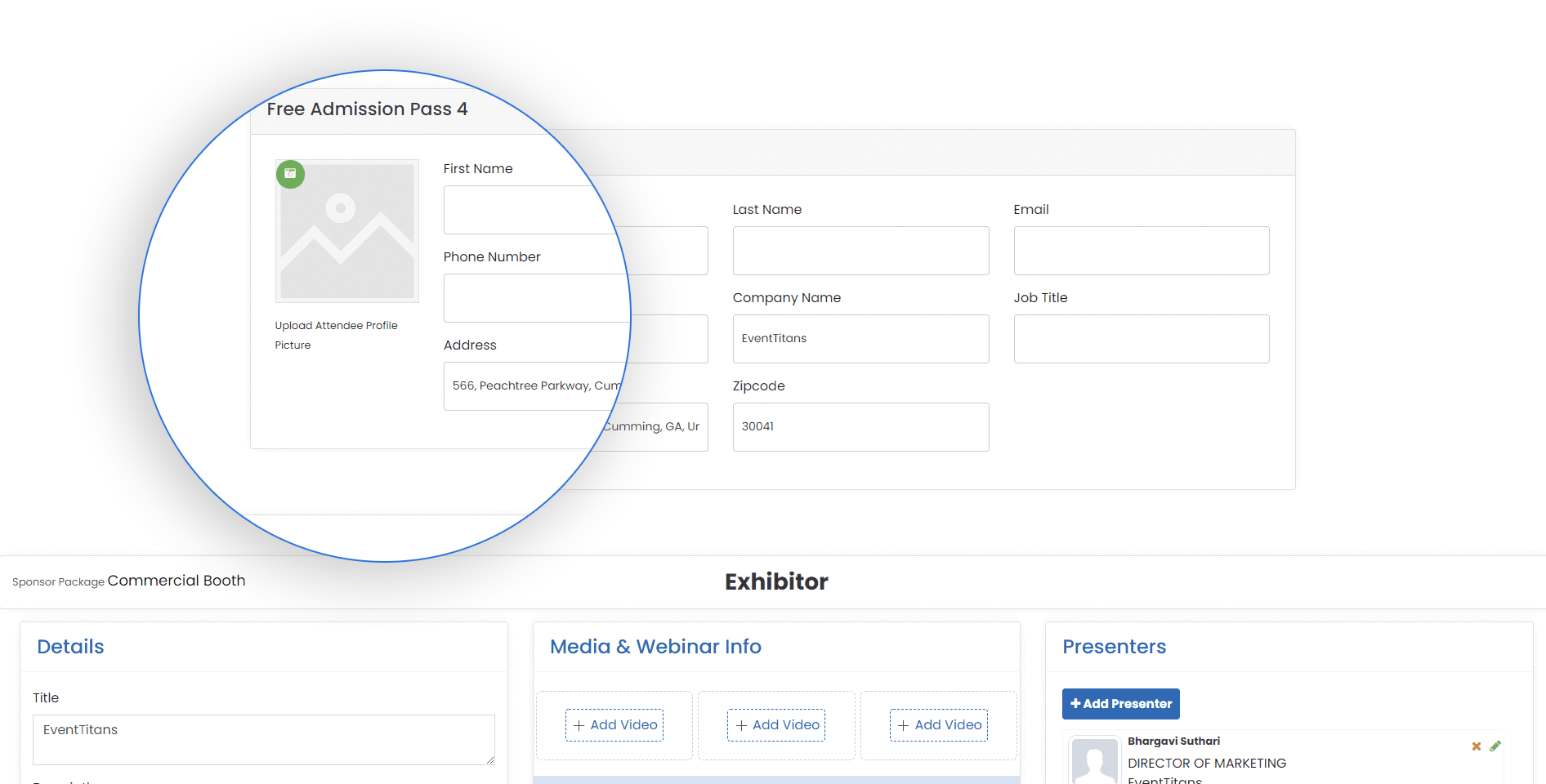This screenshot has height=784, width=1546.
Task: Click the Last Name input field
Action: (860, 251)
